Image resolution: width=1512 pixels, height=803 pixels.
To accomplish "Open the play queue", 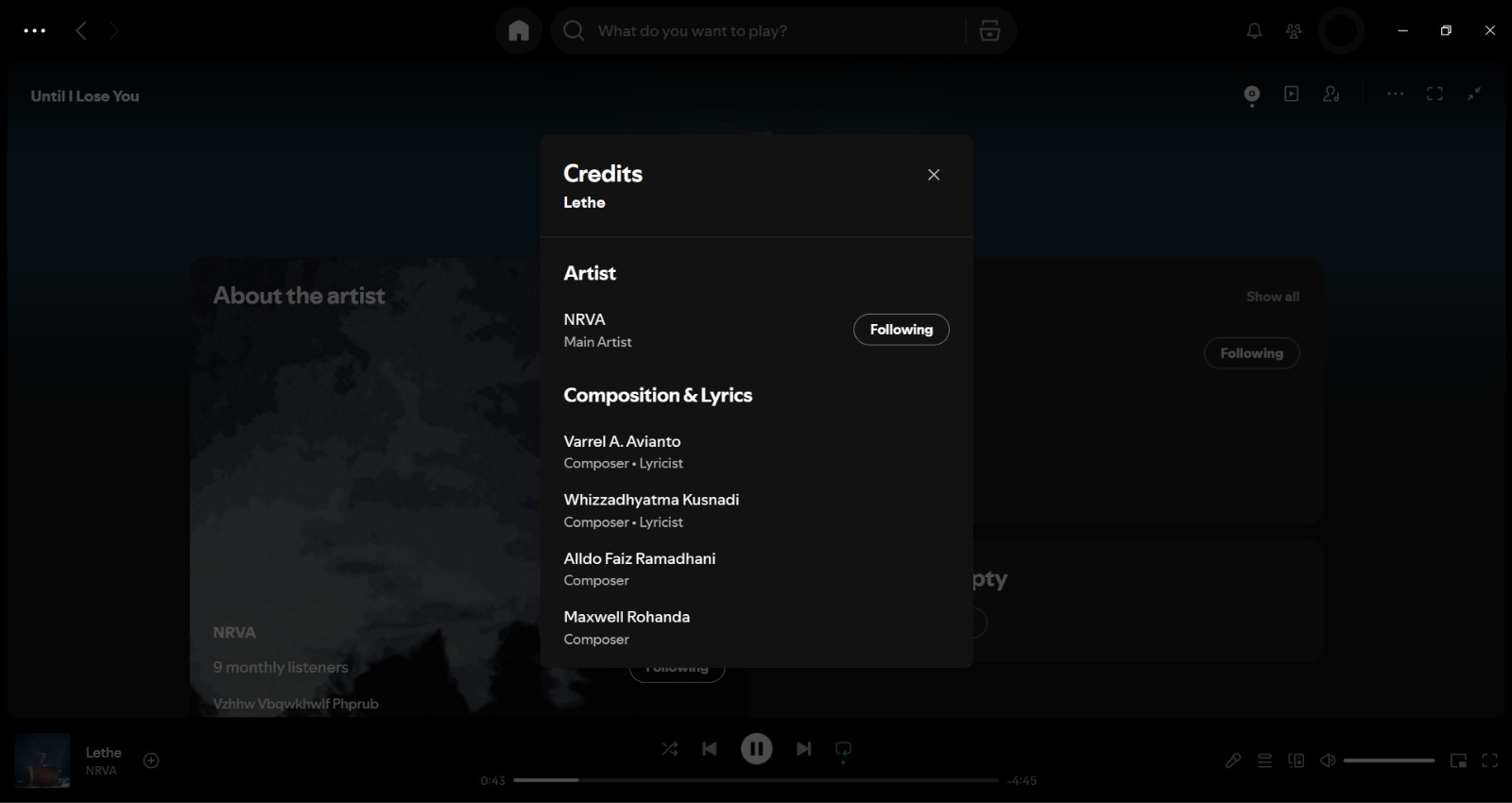I will [x=1264, y=760].
